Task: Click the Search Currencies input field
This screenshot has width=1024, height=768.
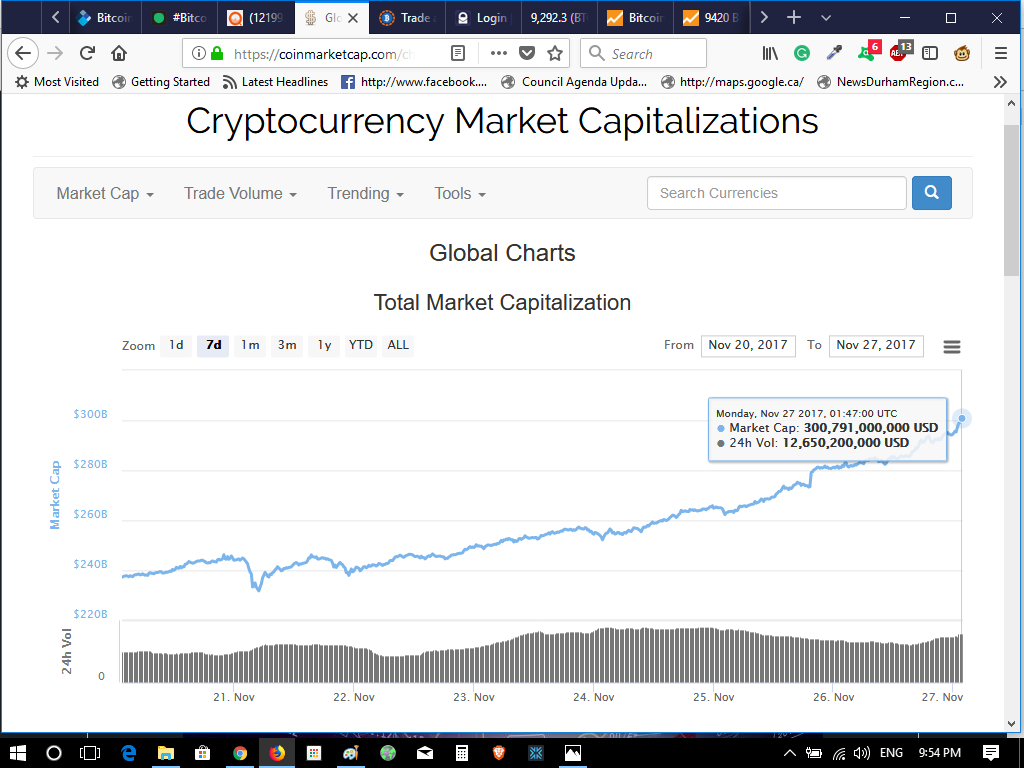Action: [777, 193]
